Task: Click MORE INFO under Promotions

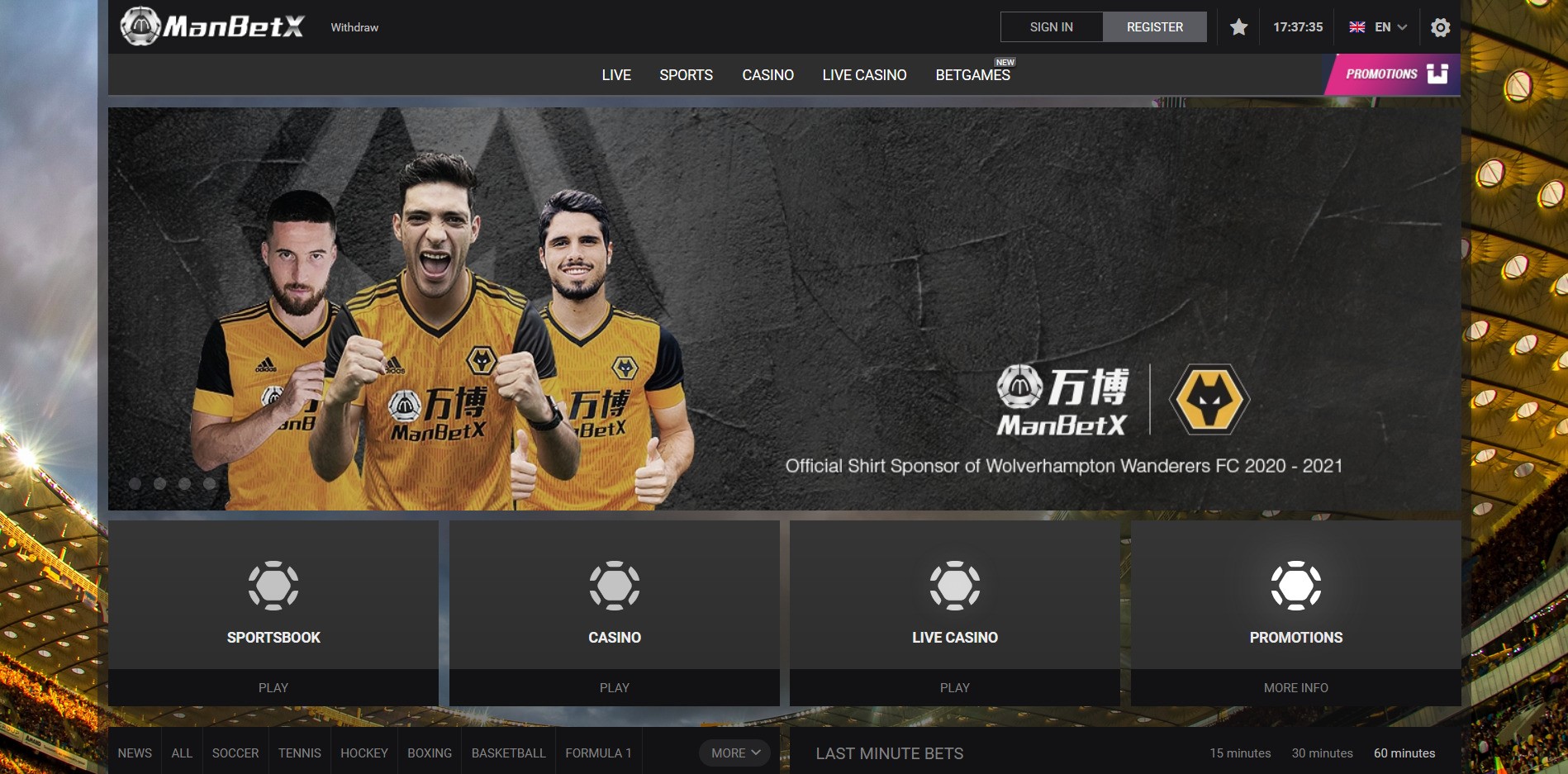Action: [1296, 687]
